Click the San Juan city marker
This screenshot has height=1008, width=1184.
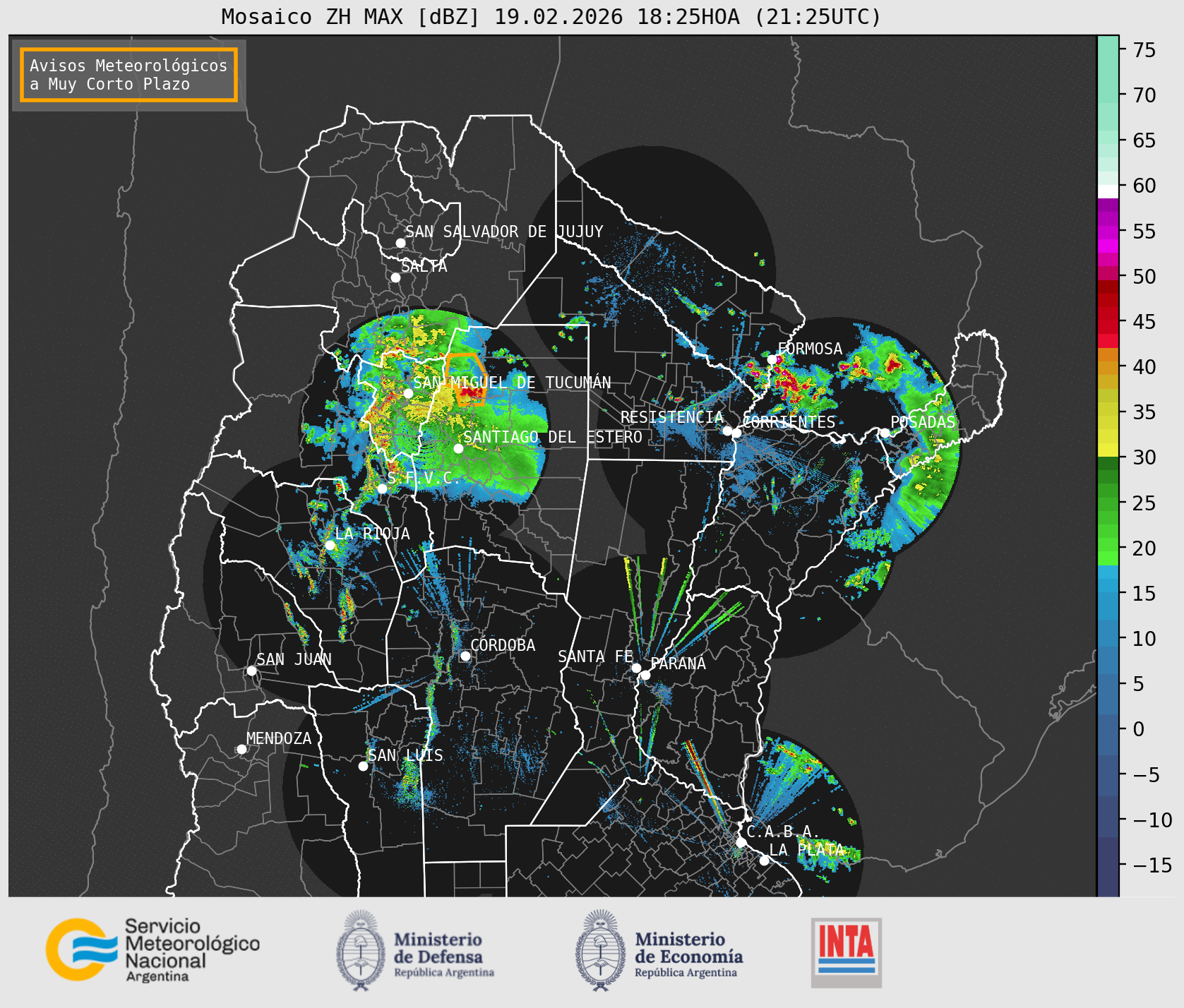pyautogui.click(x=251, y=671)
